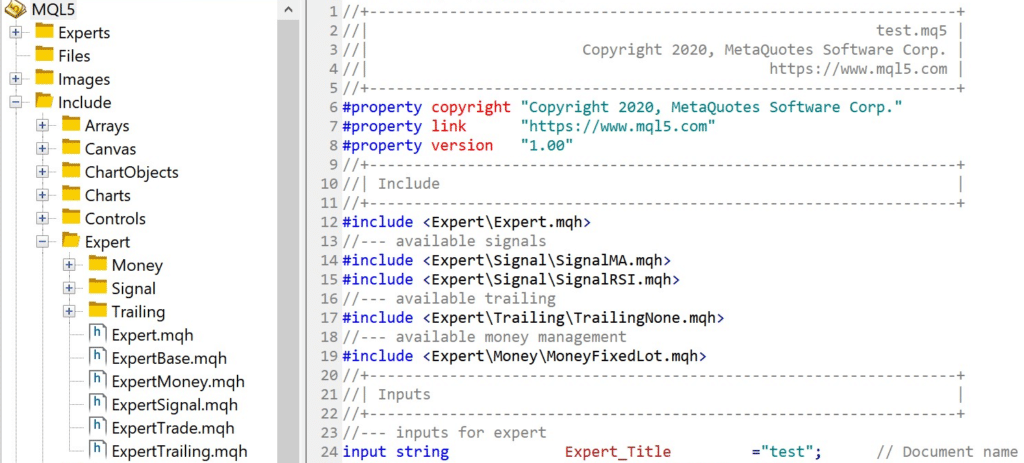The height and width of the screenshot is (463, 1024).
Task: Expand the Images folder node
Action: [x=16, y=79]
